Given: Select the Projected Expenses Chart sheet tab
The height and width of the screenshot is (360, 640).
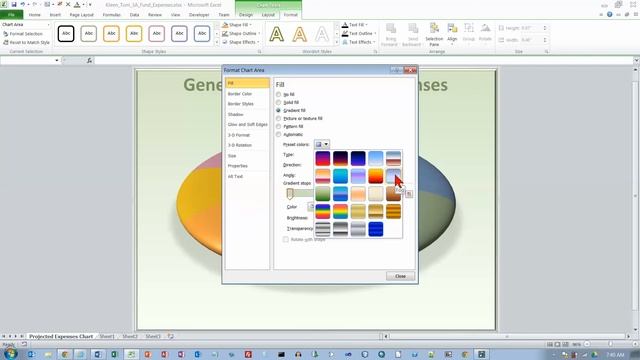Looking at the screenshot, I should pyautogui.click(x=61, y=336).
